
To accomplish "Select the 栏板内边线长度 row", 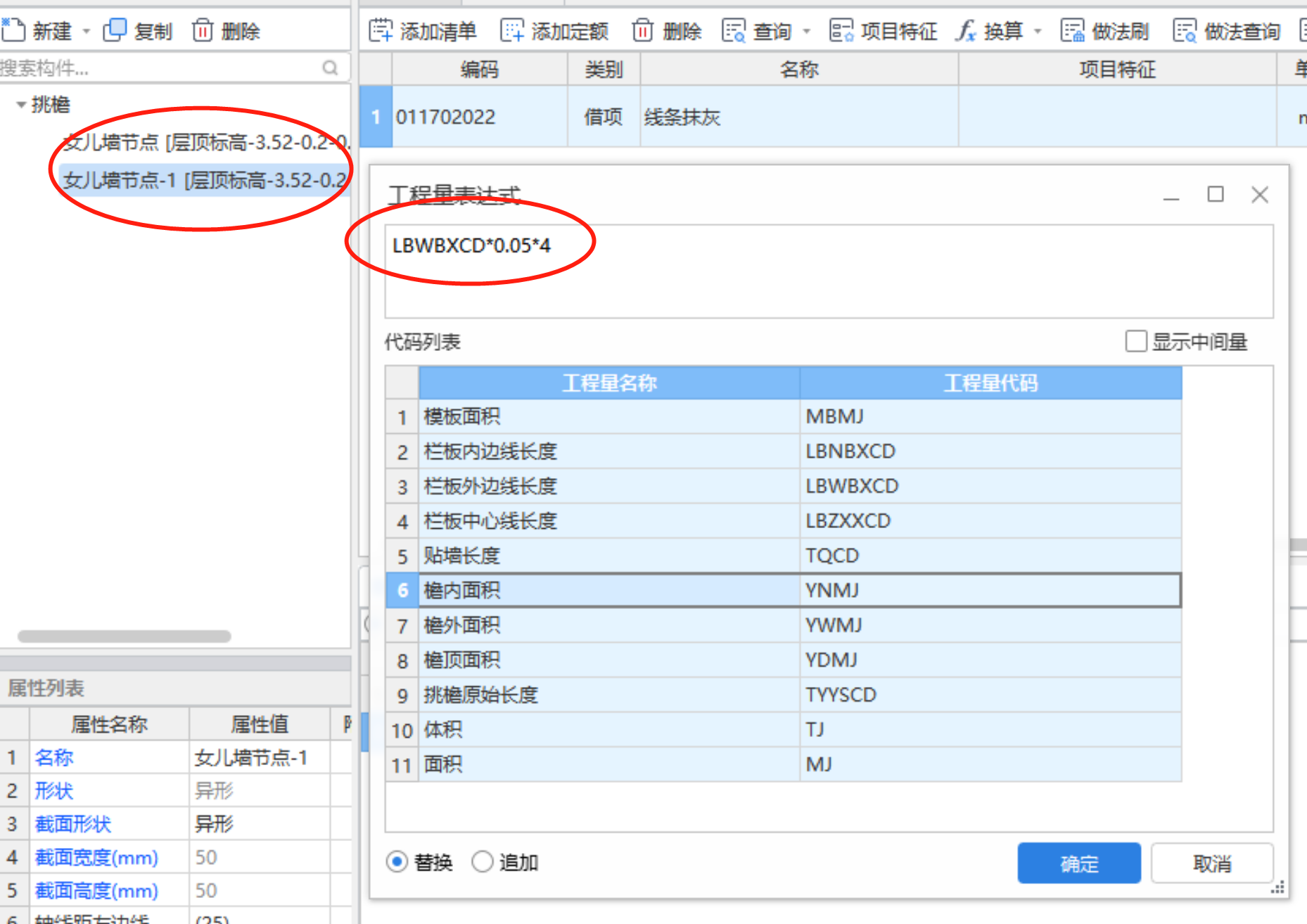I will click(x=784, y=451).
